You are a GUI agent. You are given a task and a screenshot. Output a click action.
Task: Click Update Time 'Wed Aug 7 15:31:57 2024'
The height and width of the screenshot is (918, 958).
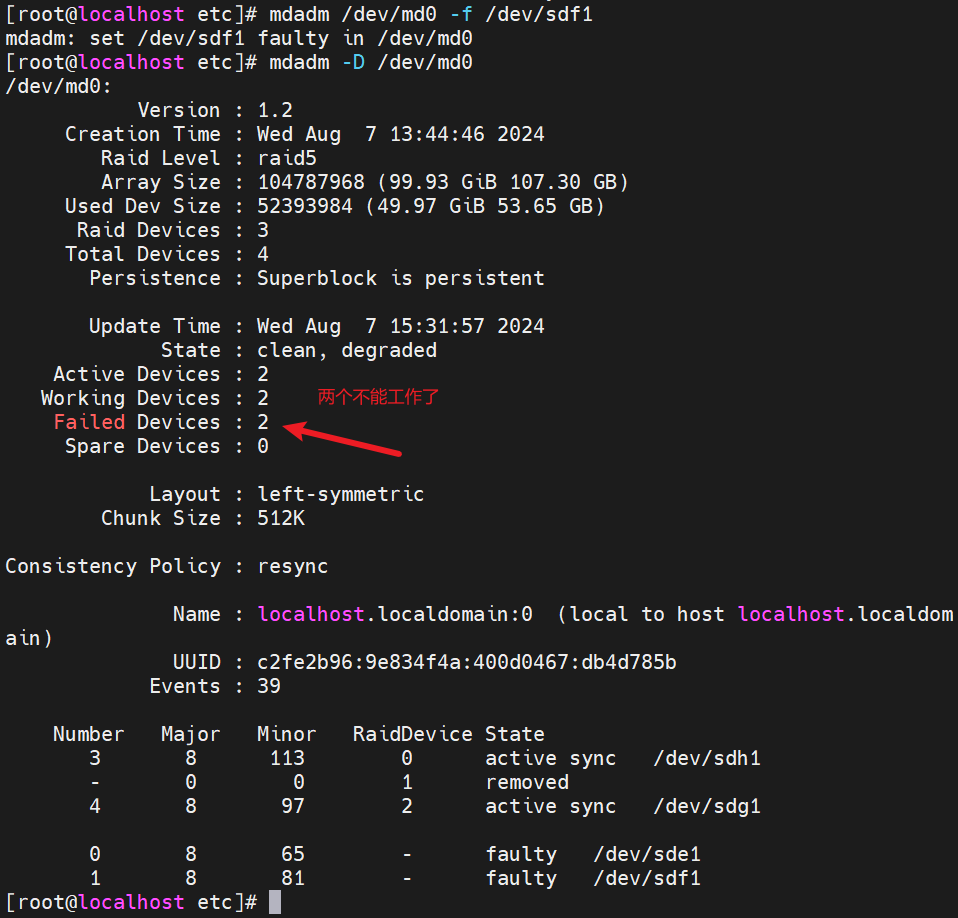(x=400, y=326)
